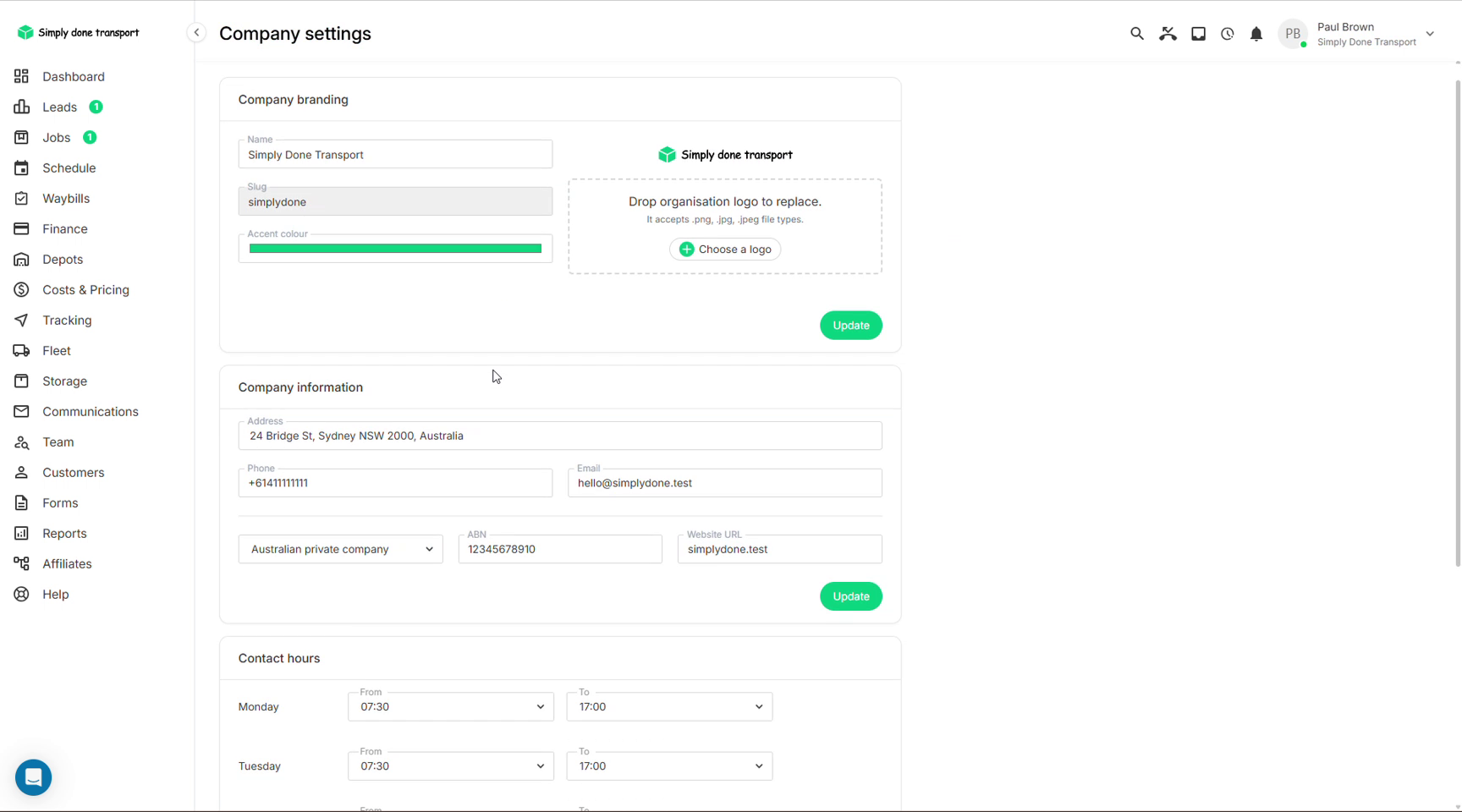The width and height of the screenshot is (1462, 812).
Task: Click the Costs & Pricing dollar icon
Action: click(22, 289)
